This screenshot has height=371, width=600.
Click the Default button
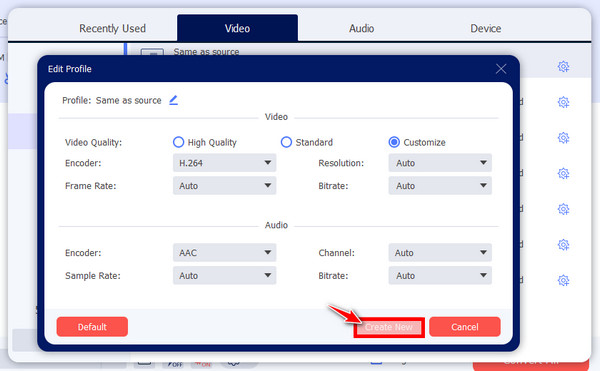coord(92,327)
